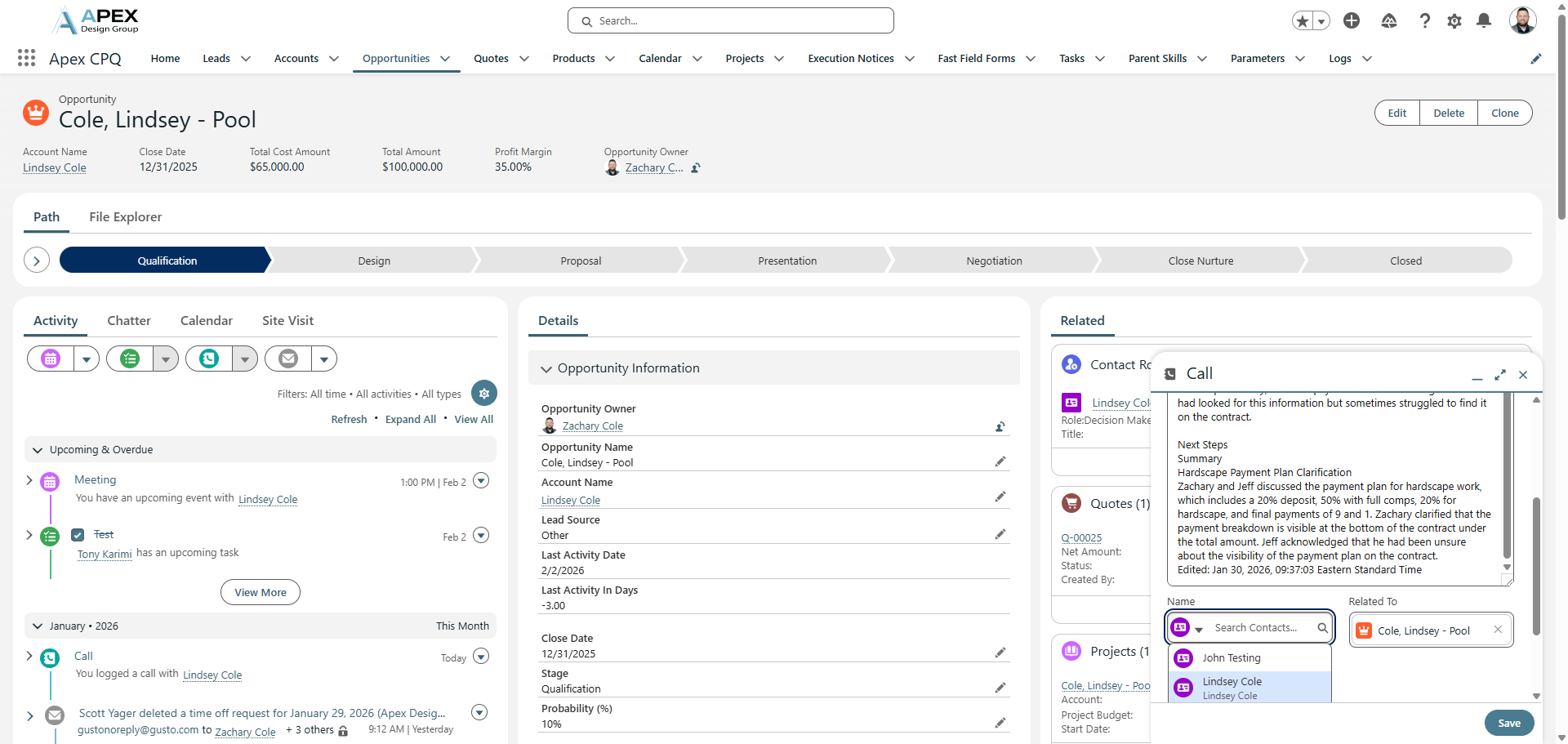Screen dimensions: 1568x744
Task: Switch to the Chatter tab
Action: [x=129, y=321]
